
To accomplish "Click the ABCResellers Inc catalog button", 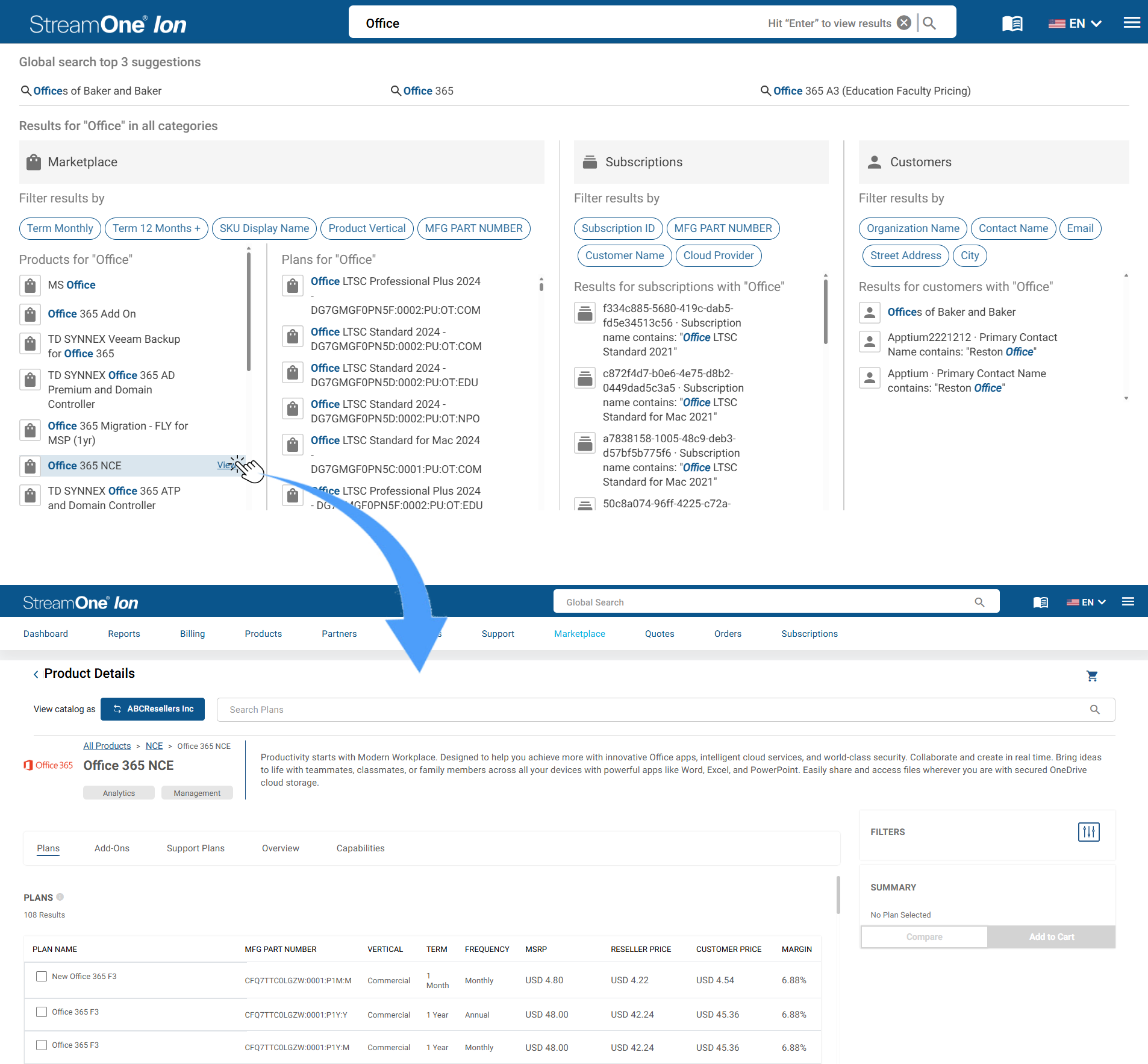I will coord(153,709).
